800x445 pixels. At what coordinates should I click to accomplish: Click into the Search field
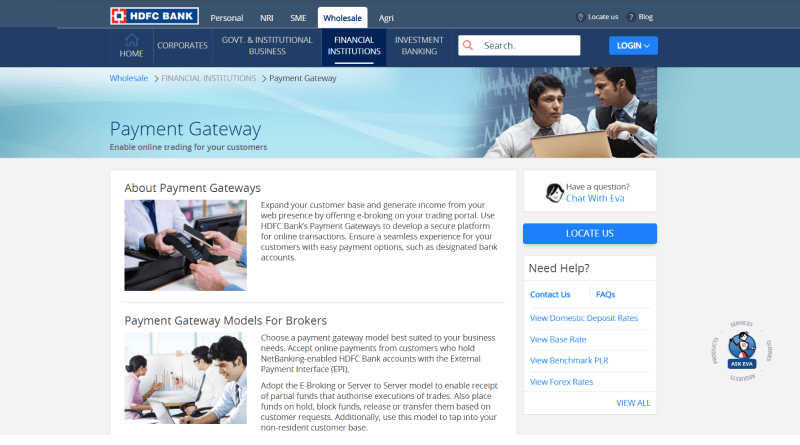519,45
